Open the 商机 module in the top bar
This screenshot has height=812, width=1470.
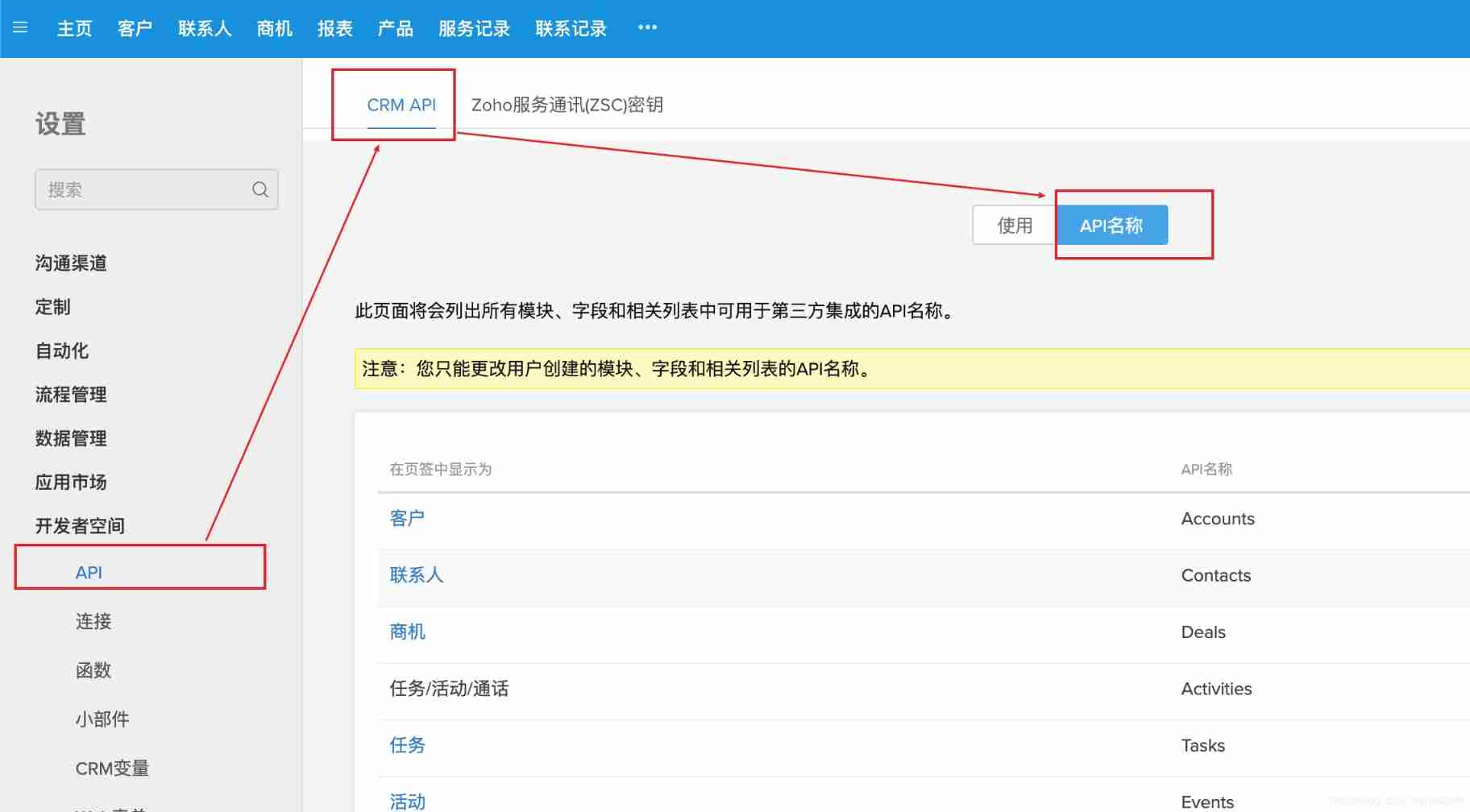(274, 28)
